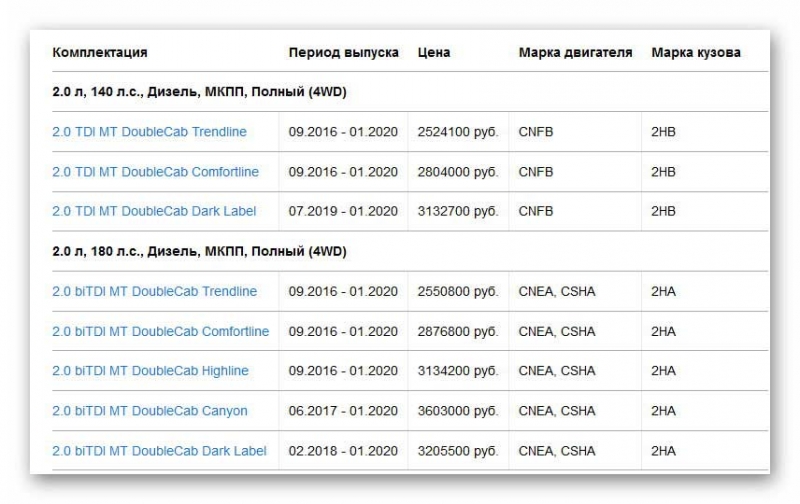Click the price 2524100 руб.
The height and width of the screenshot is (504, 800).
(458, 132)
